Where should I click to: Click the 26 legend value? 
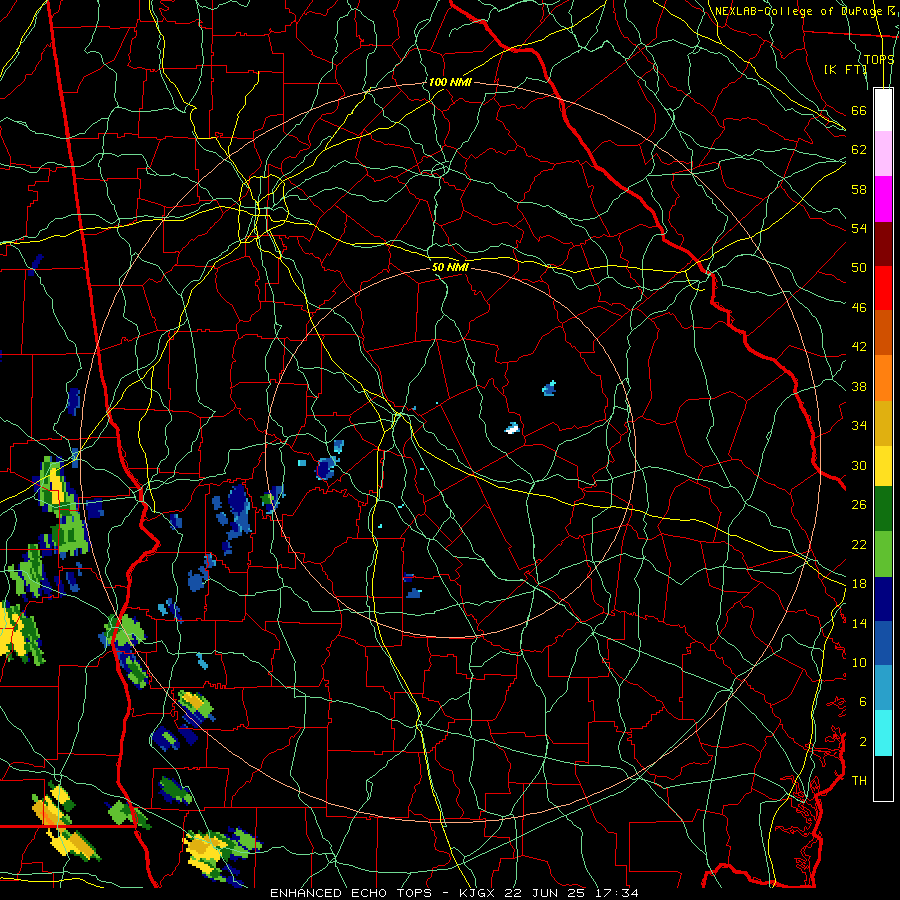859,505
